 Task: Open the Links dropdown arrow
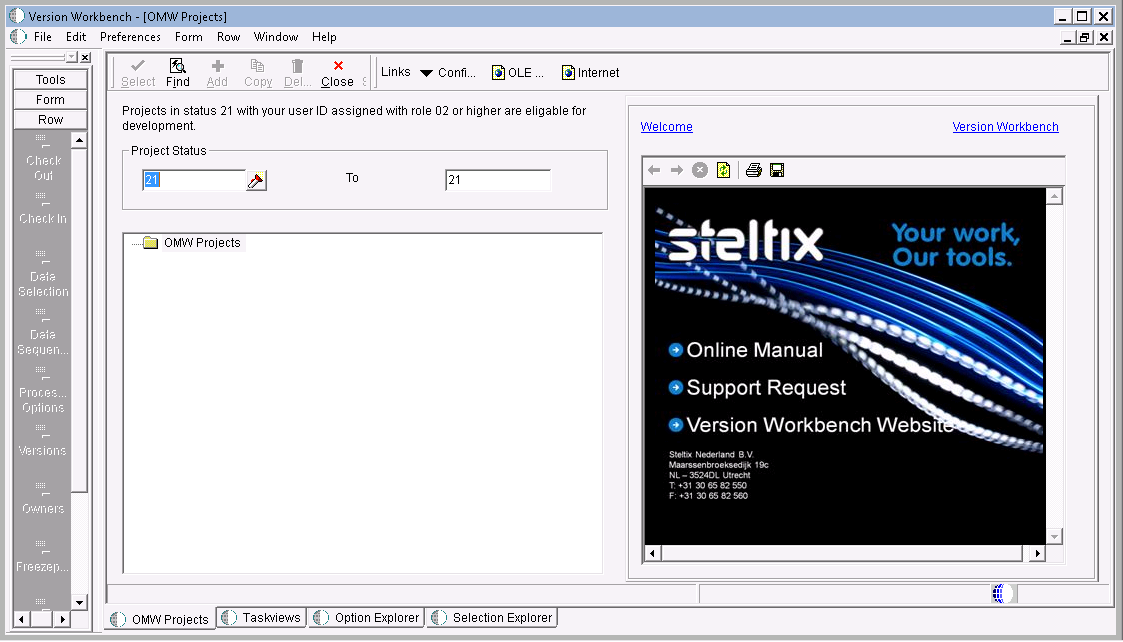click(x=428, y=71)
